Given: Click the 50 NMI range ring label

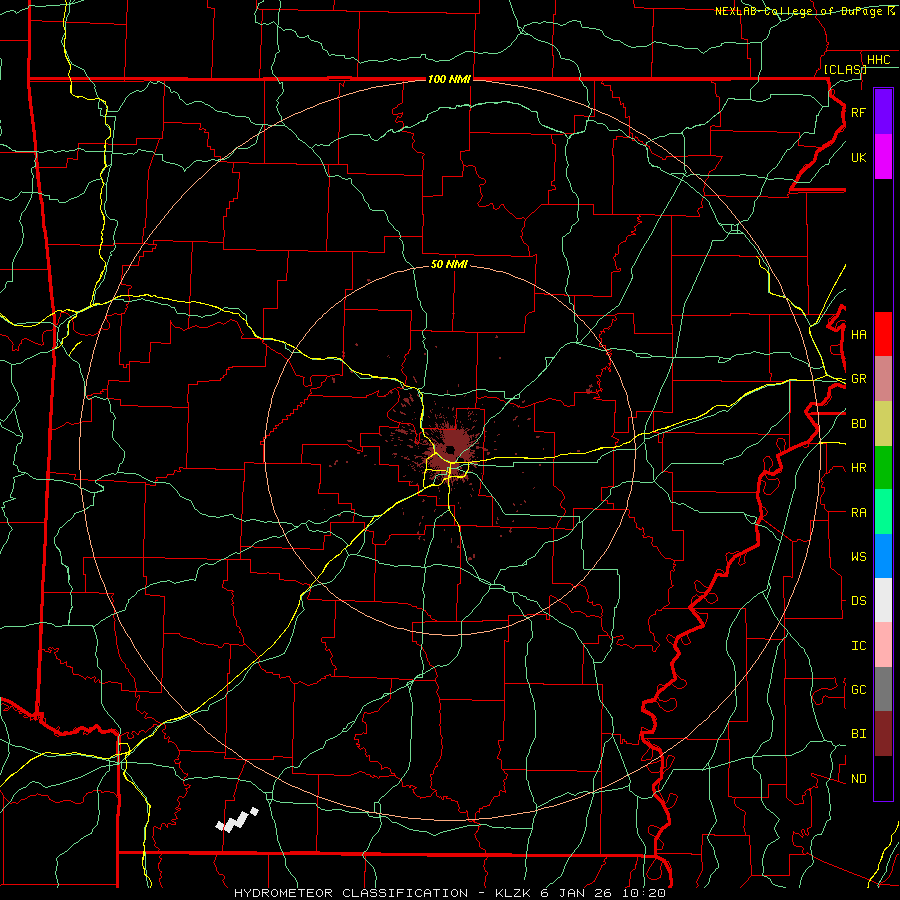Looking at the screenshot, I should click(449, 264).
